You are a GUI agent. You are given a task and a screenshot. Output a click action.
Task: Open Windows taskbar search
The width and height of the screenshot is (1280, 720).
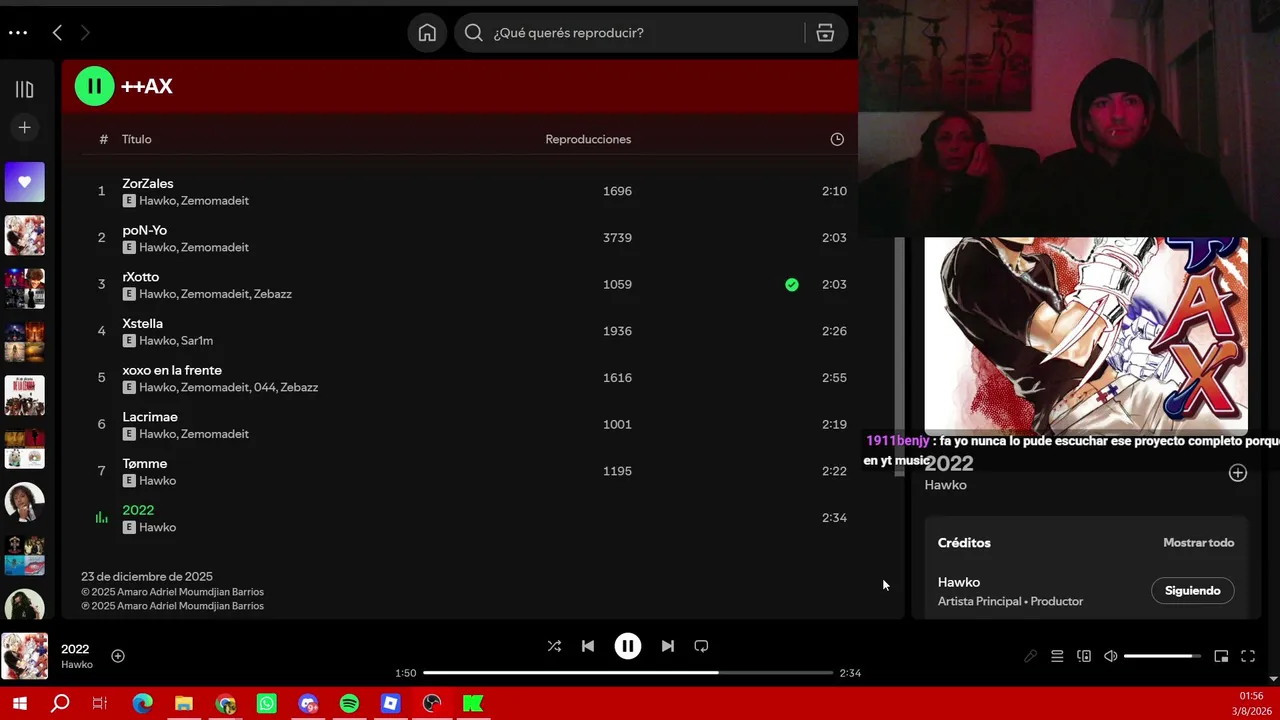pos(60,704)
